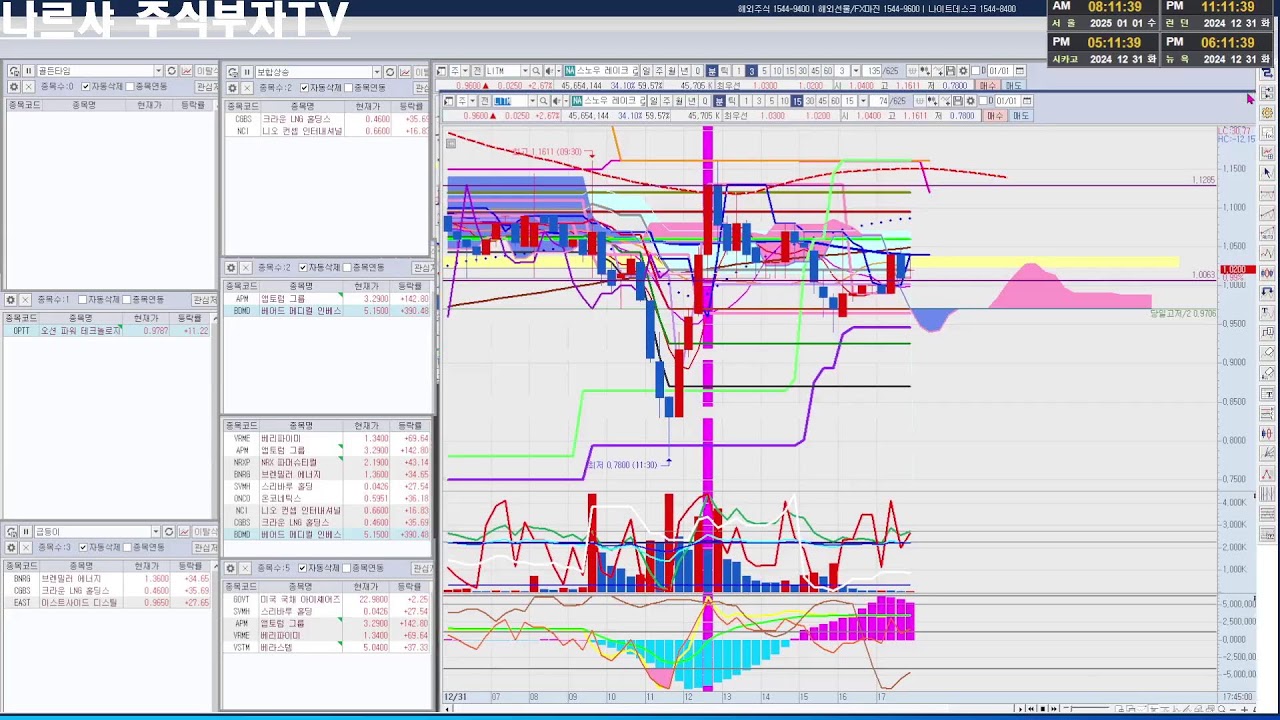Image resolution: width=1280 pixels, height=720 pixels.
Task: Open calendar picker in upper chart toolbar
Action: [1019, 71]
